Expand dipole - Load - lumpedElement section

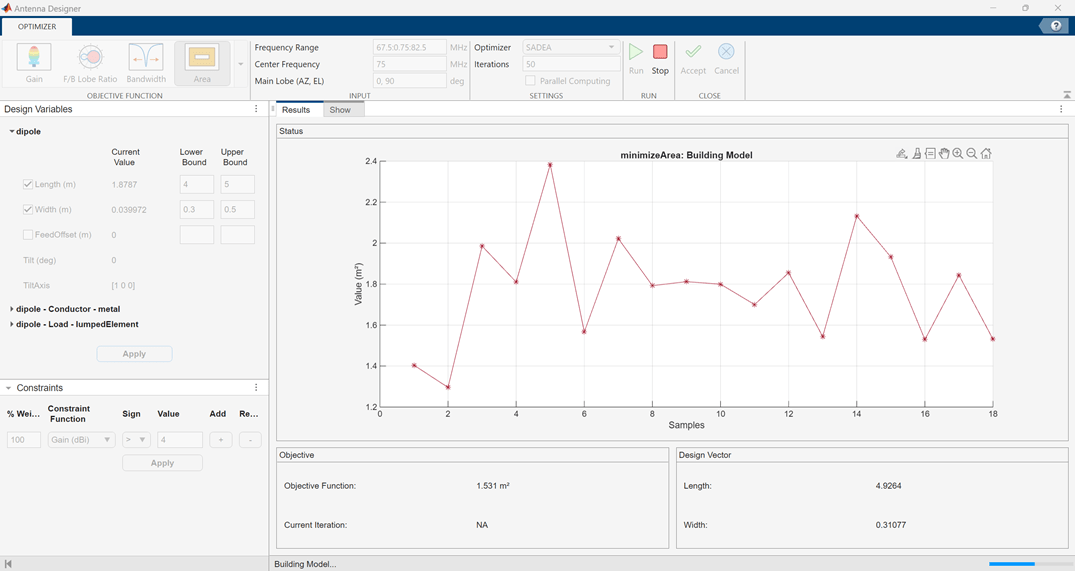tap(12, 324)
